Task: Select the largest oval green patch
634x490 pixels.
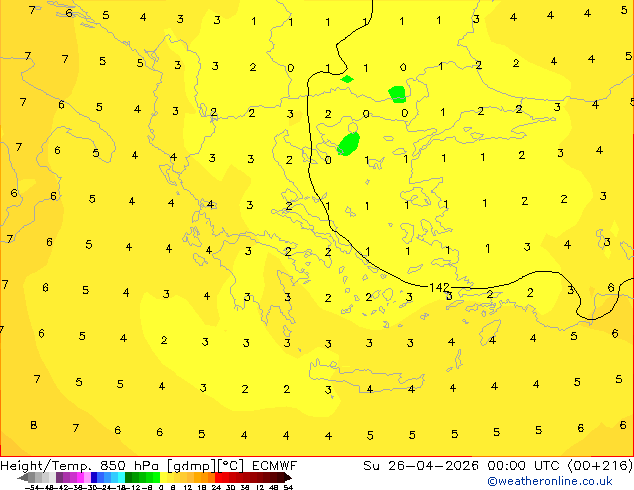Action: click(349, 144)
